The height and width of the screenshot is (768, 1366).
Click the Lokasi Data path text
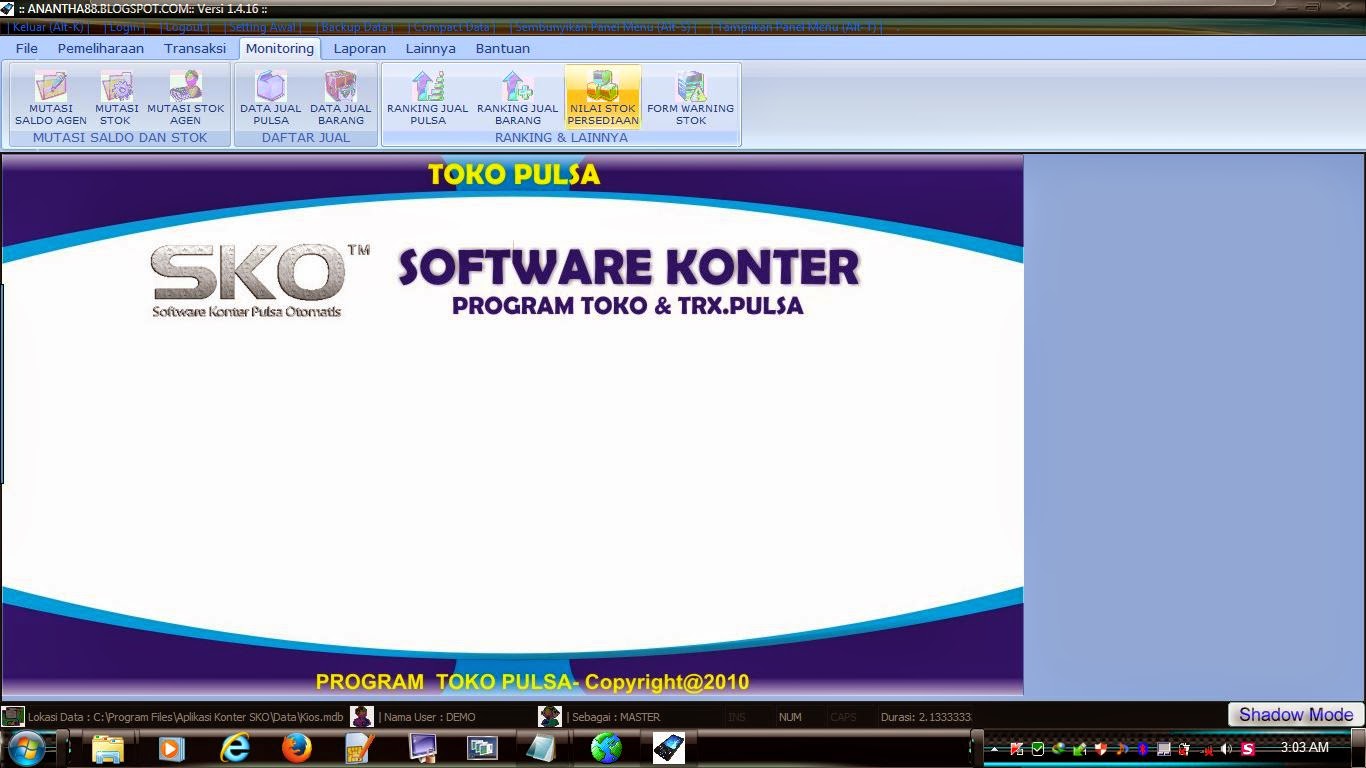click(x=186, y=717)
